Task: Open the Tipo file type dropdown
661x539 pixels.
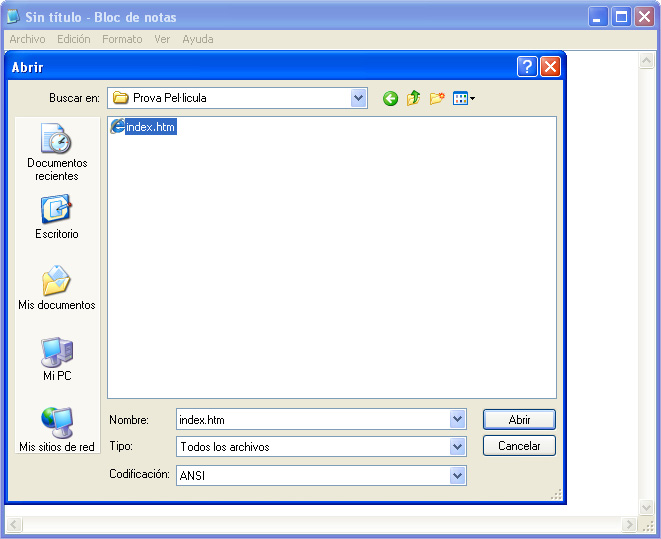Action: [458, 447]
